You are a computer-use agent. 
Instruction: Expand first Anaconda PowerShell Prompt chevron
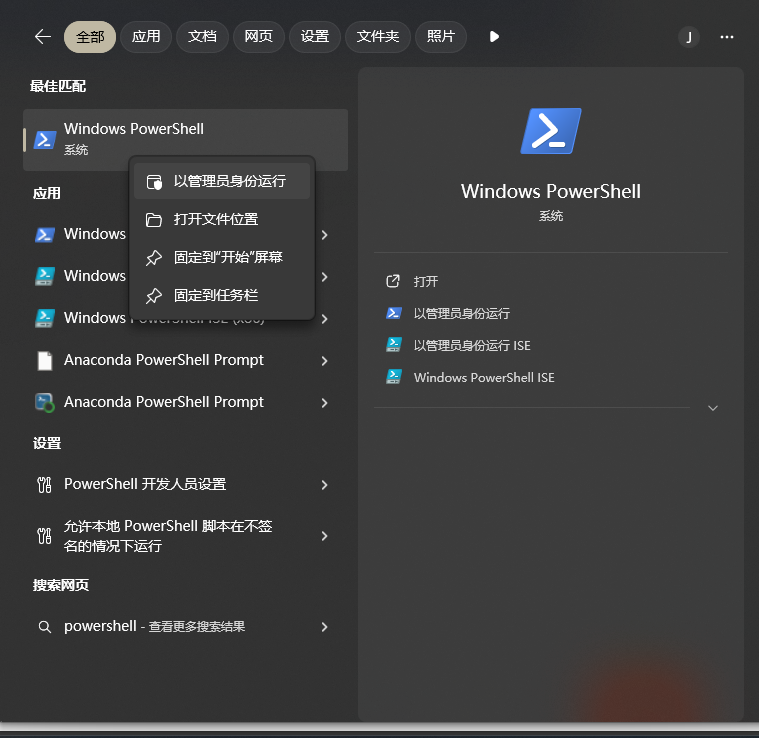(324, 361)
